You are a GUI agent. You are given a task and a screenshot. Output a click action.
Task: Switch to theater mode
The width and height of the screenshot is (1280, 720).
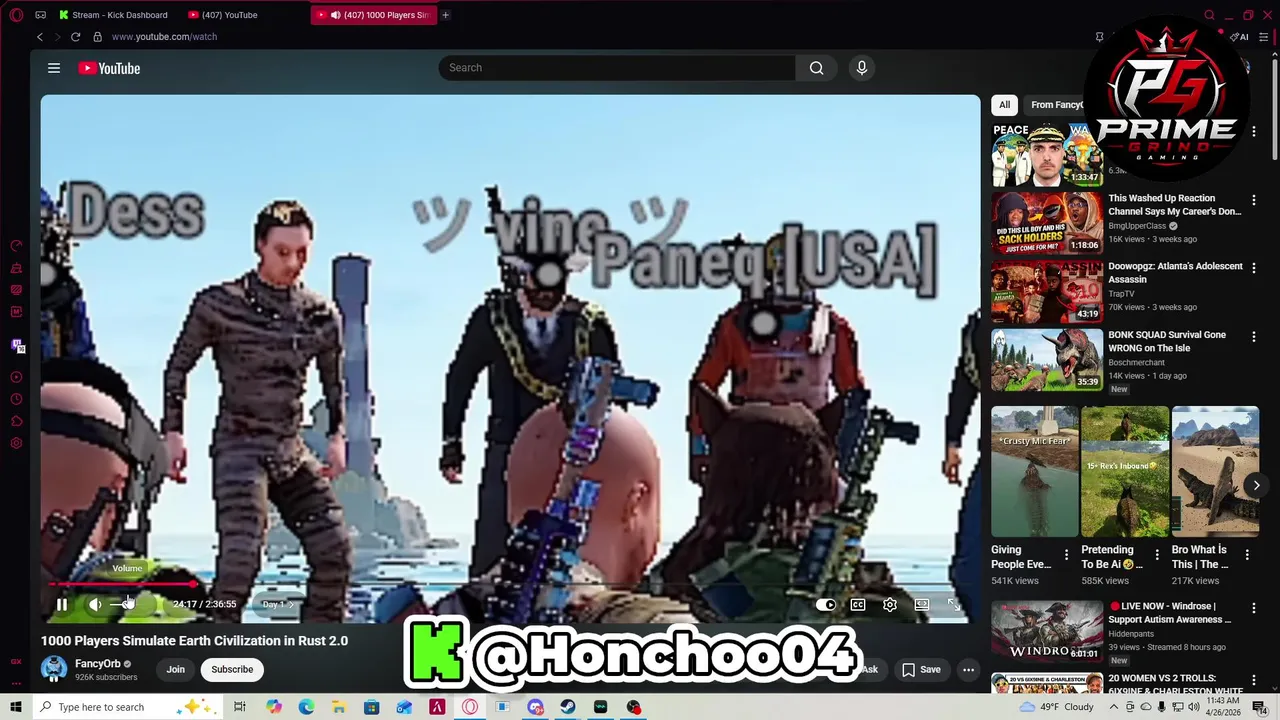point(922,604)
